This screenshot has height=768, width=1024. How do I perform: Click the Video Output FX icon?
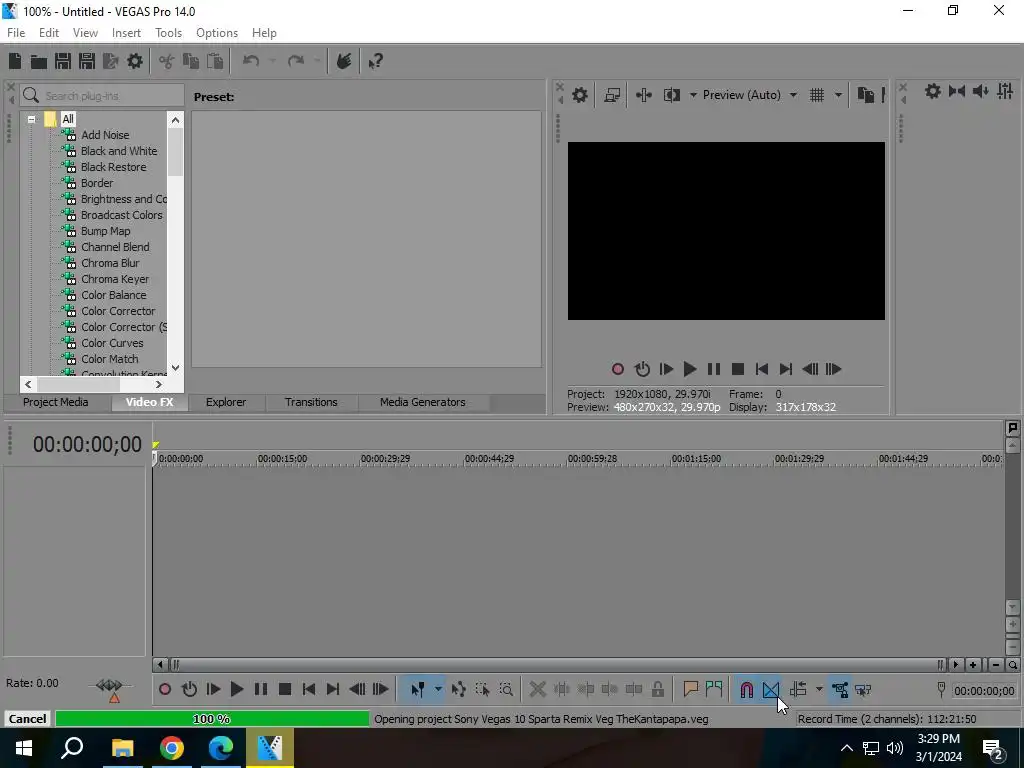coord(644,95)
